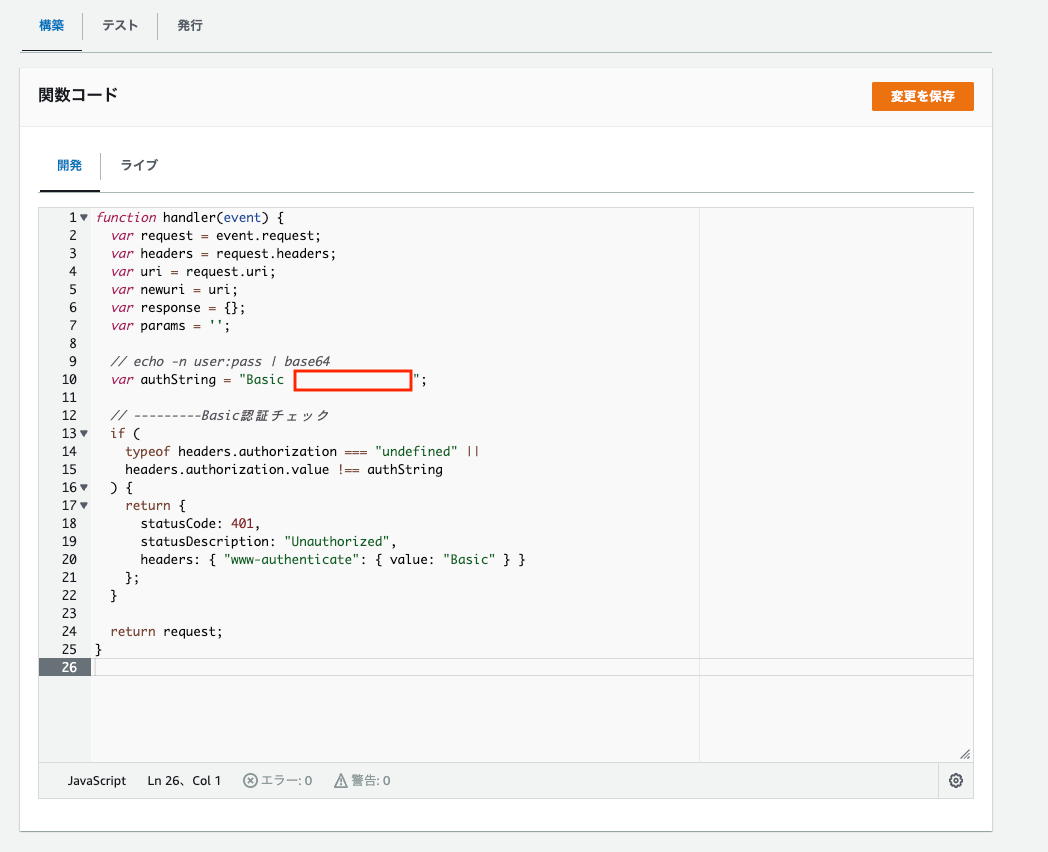Collapse the fold arrow on line 16
The image size is (1048, 852).
[84, 487]
